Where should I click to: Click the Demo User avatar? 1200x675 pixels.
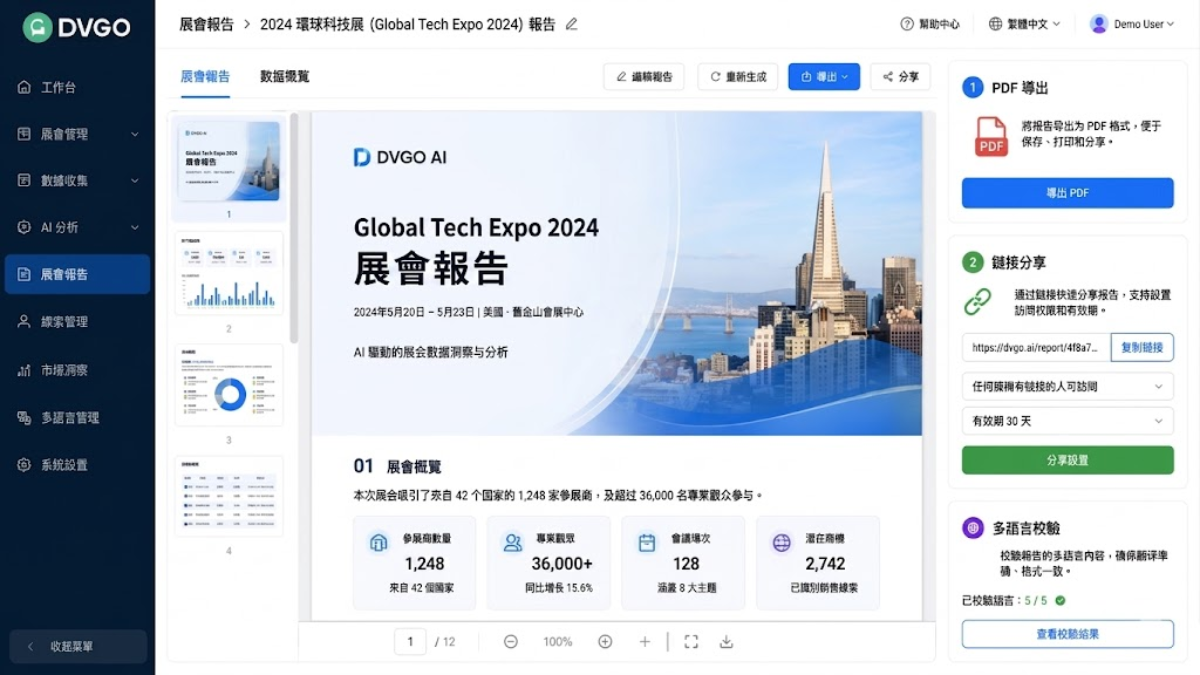point(1099,24)
